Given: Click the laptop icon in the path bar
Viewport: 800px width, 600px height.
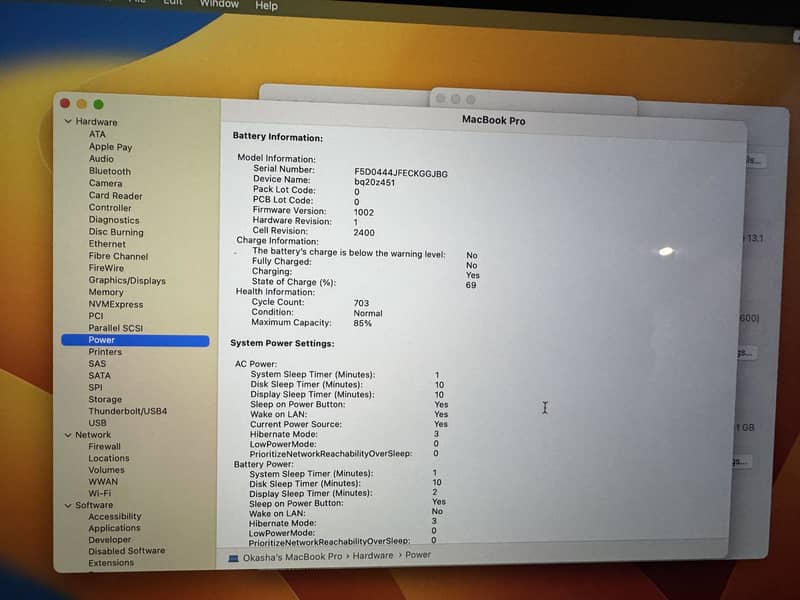Looking at the screenshot, I should [234, 555].
